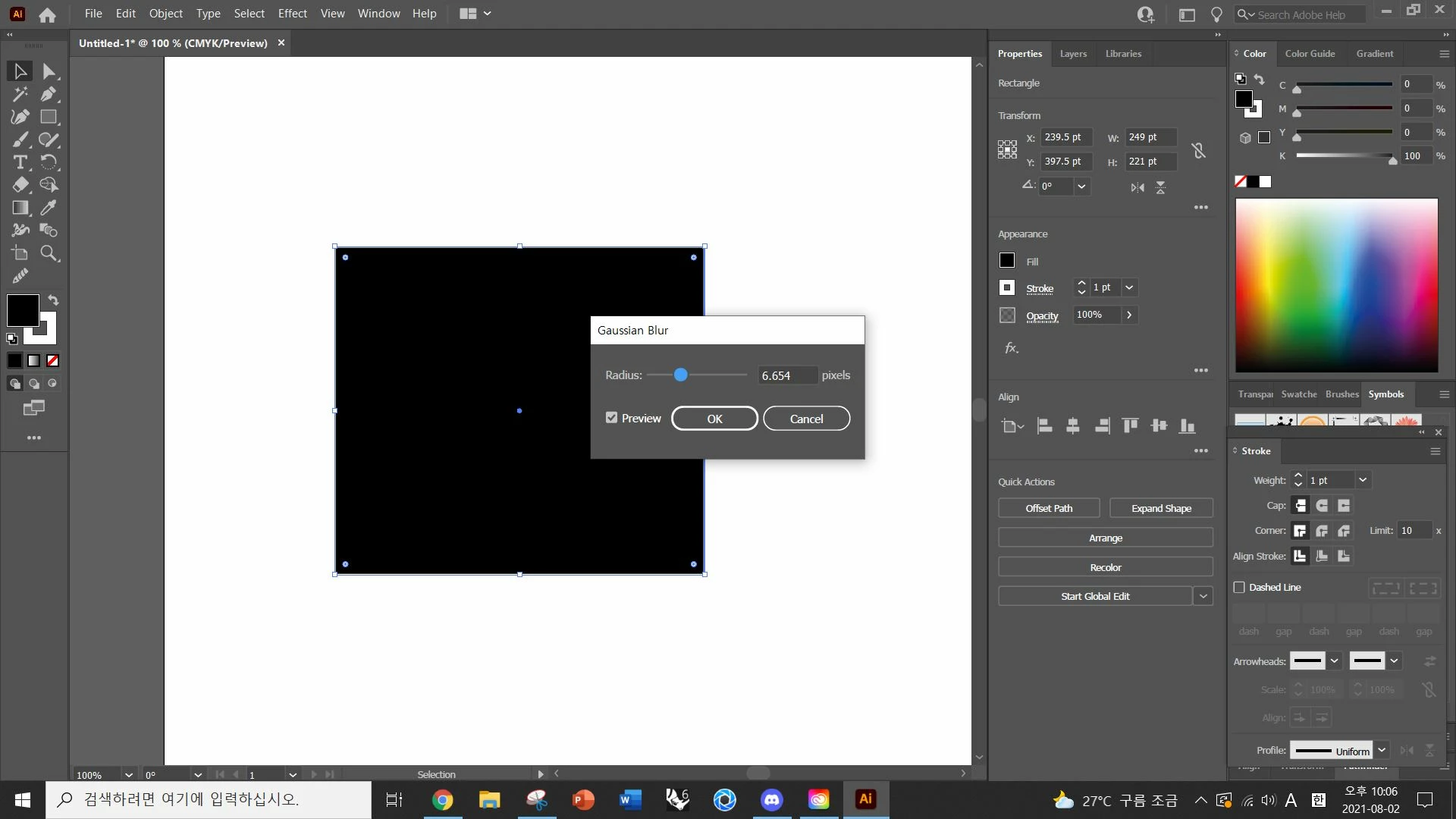Screen dimensions: 1456x819
Task: Click the Gaussian Blur Radius slider handle
Action: coord(680,375)
